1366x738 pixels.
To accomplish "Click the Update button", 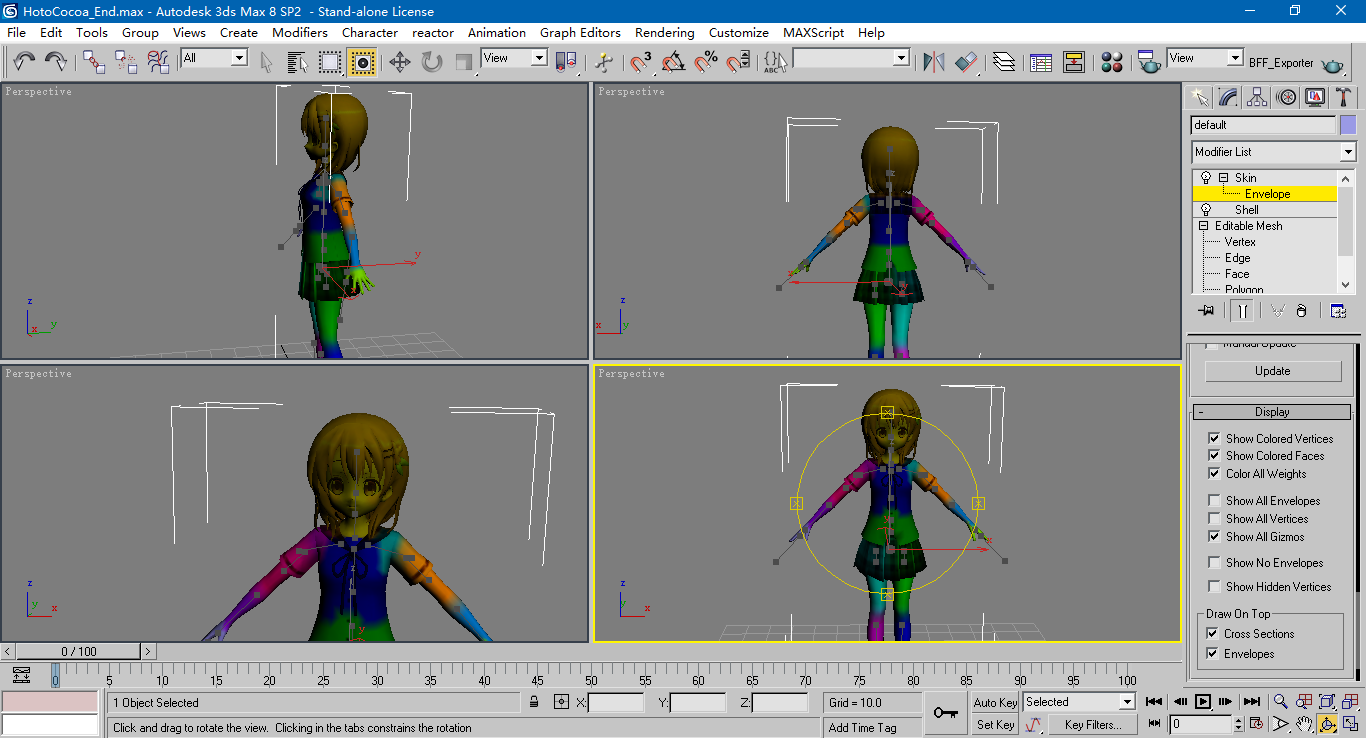I will click(1272, 371).
